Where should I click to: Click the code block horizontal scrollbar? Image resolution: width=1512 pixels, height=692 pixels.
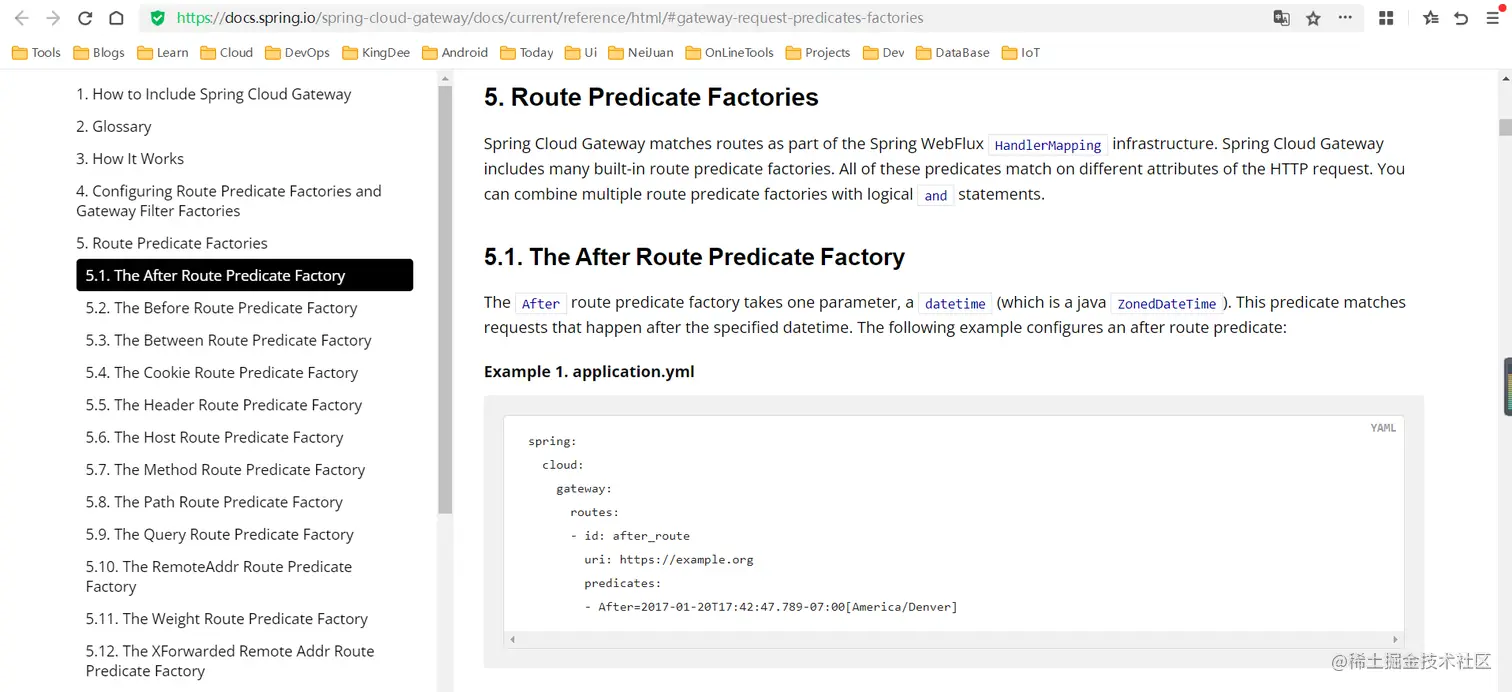click(x=953, y=639)
